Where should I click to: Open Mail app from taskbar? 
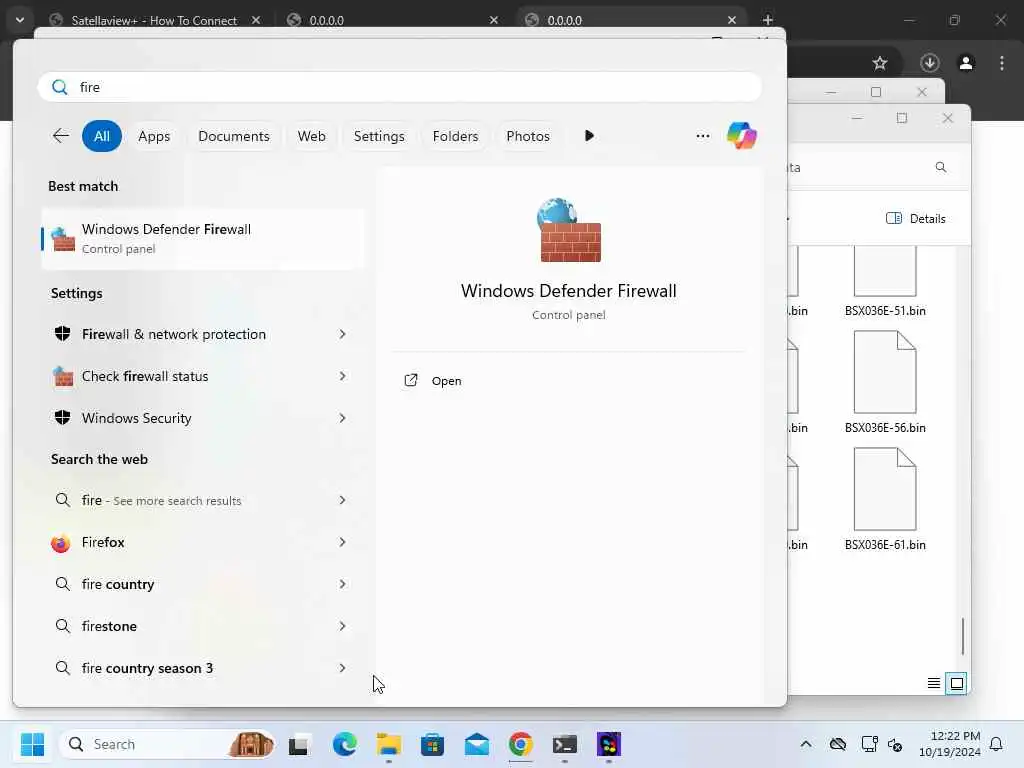[477, 744]
